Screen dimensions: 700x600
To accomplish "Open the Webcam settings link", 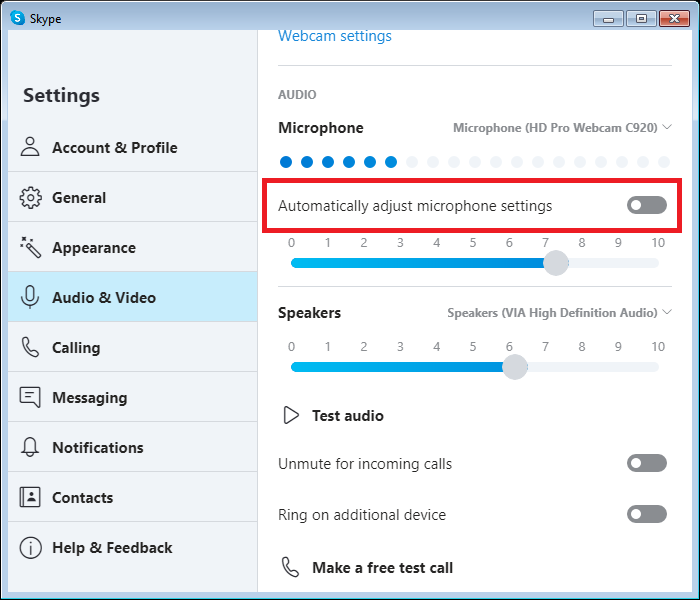I will pyautogui.click(x=334, y=36).
